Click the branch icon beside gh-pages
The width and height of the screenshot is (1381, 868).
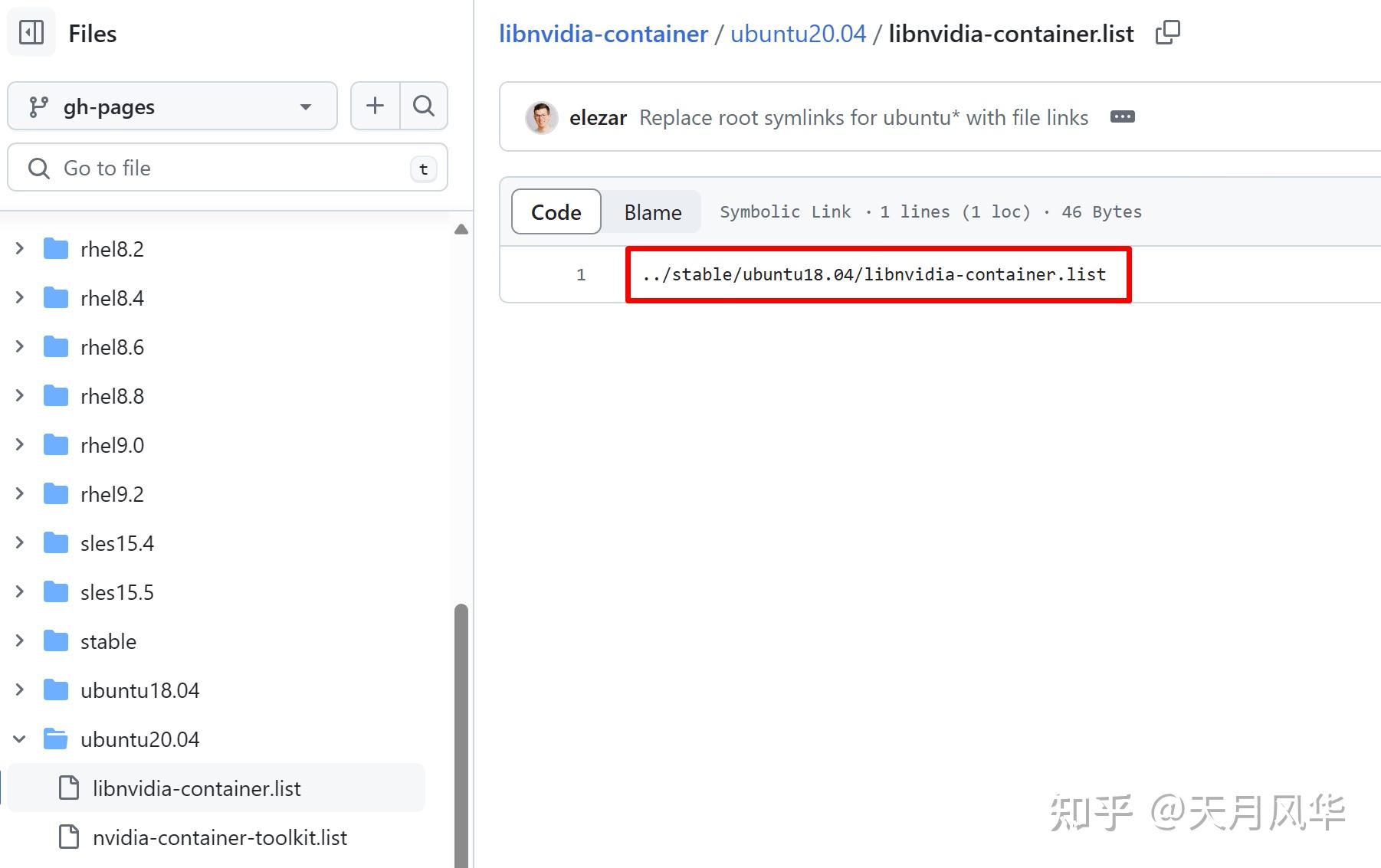(x=41, y=106)
